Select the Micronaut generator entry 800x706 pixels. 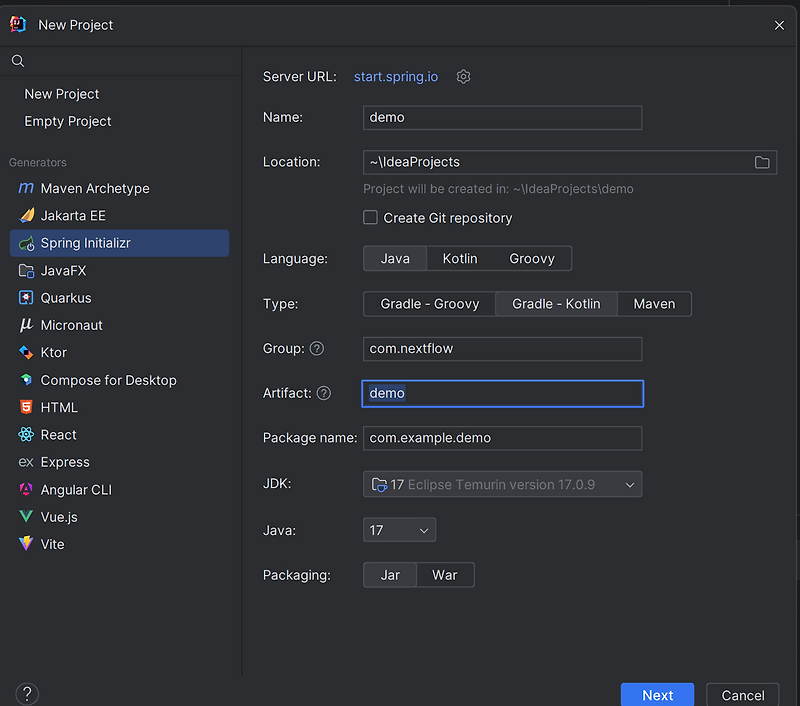tap(72, 325)
